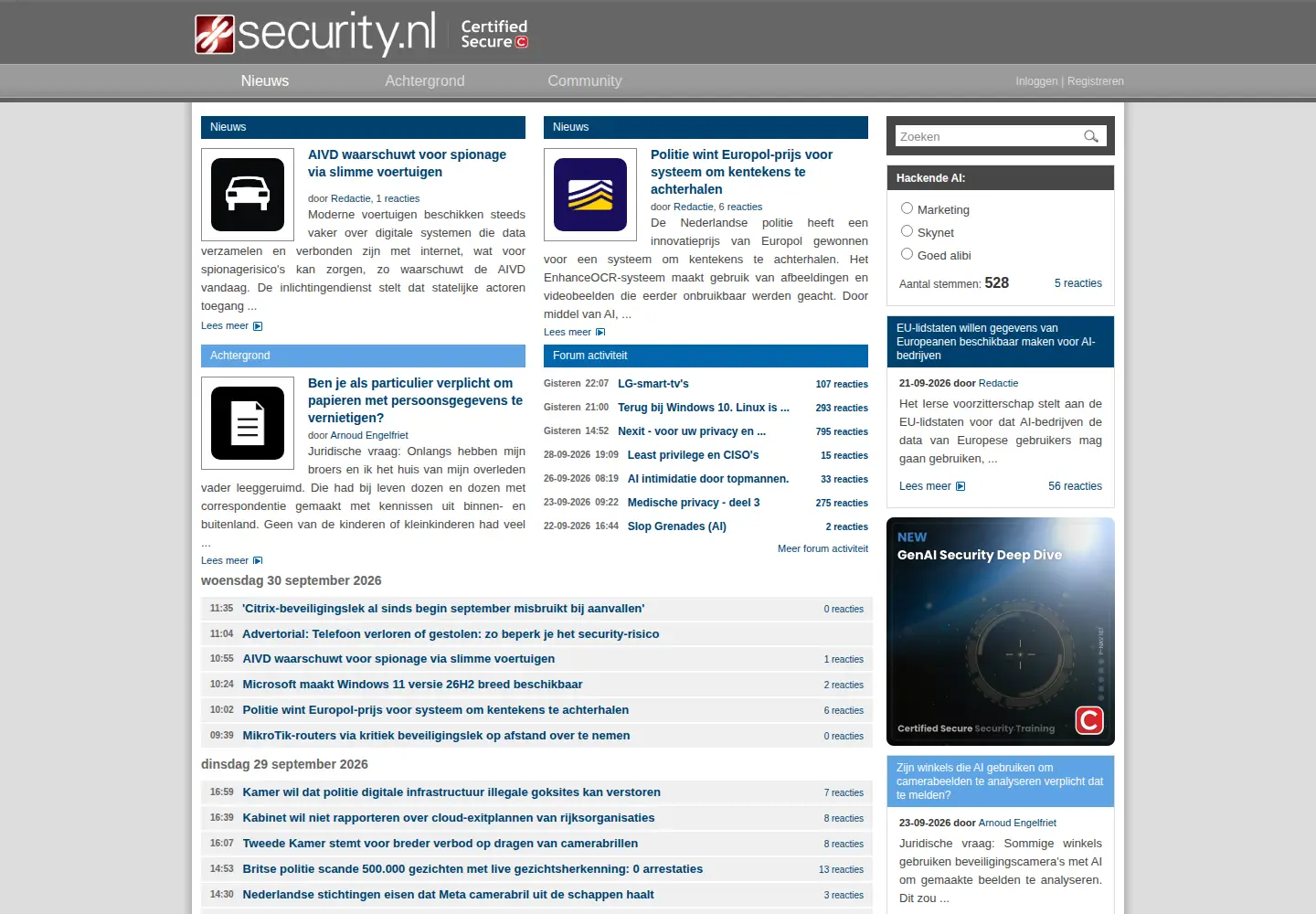Open 13 reacties on Britse politie row
The width and height of the screenshot is (1316, 914).
(x=841, y=870)
